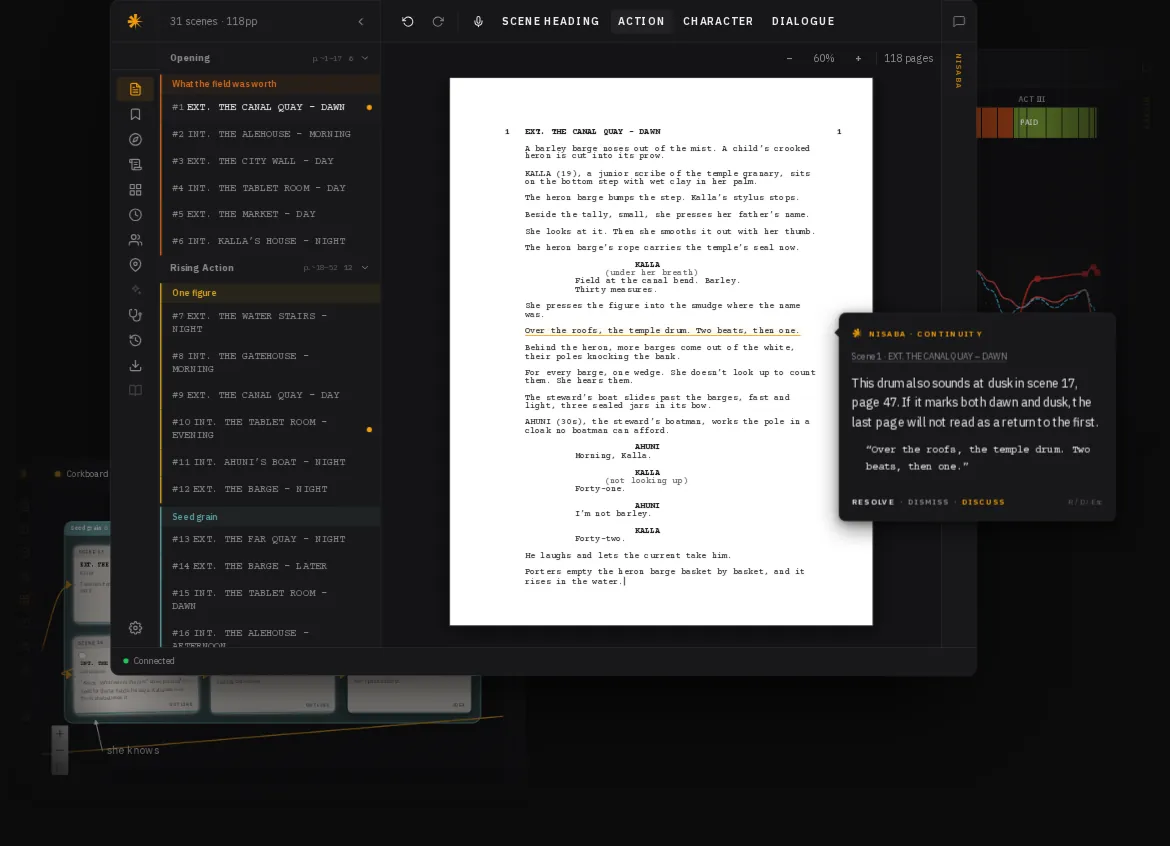Click the dimmed sparkle icon in sidebar
Image resolution: width=1170 pixels, height=846 pixels.
[135, 289]
